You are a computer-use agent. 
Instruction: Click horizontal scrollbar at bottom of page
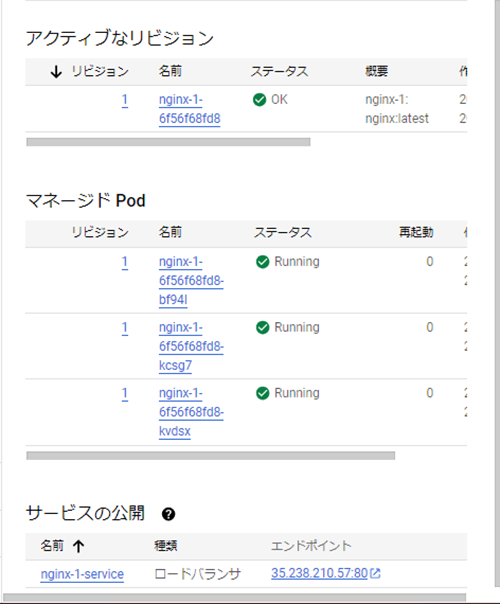[234, 598]
